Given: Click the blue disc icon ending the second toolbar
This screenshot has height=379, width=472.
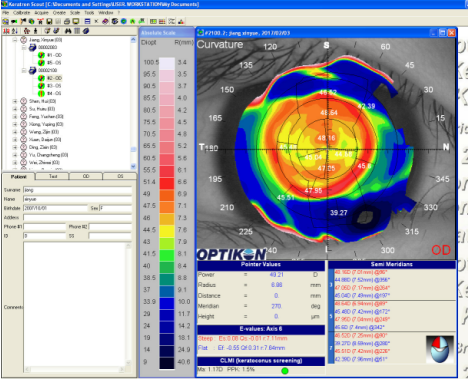Looking at the screenshot, I should (86, 31).
